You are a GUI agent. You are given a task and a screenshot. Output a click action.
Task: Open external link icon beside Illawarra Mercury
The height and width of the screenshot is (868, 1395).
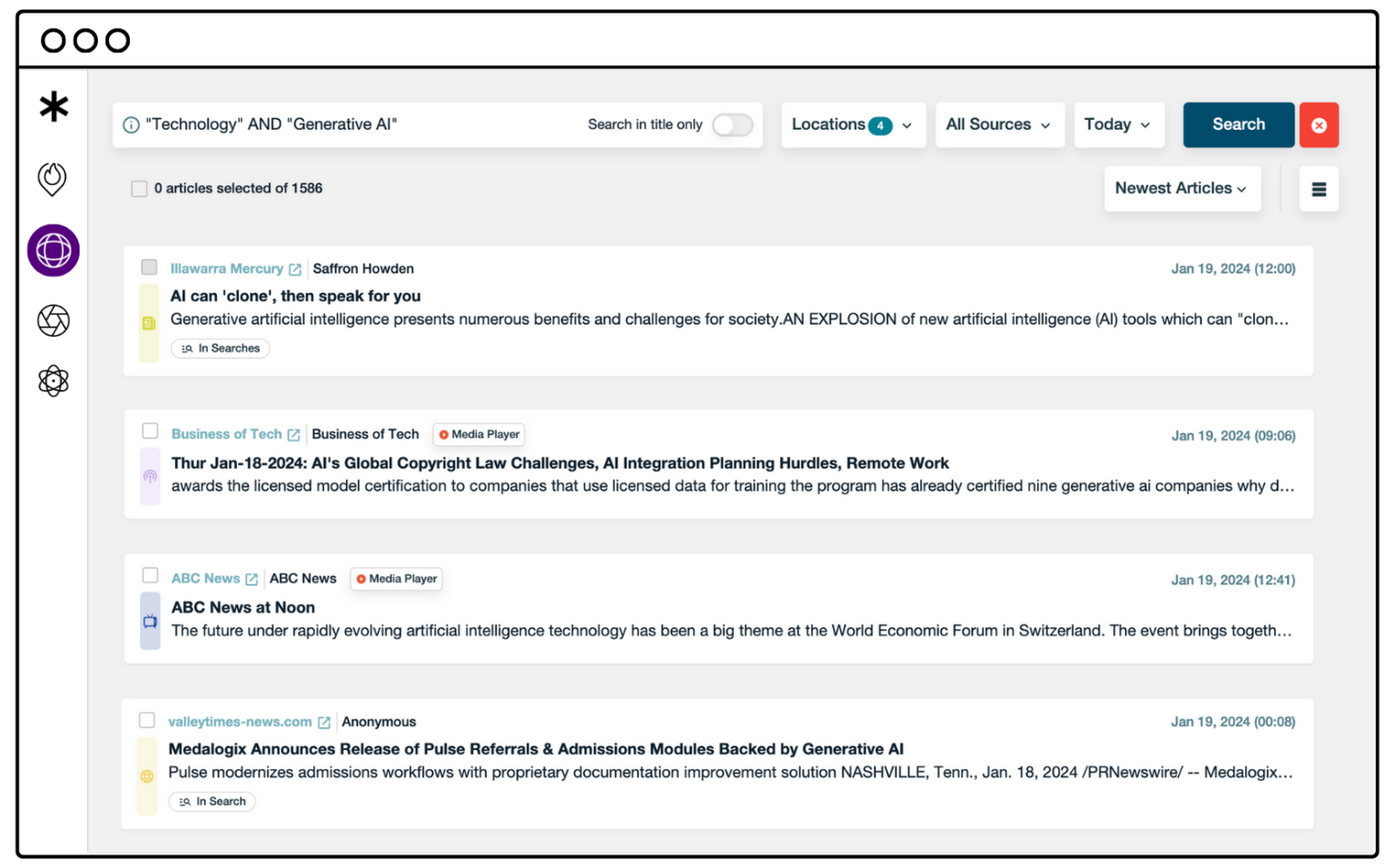tap(295, 270)
